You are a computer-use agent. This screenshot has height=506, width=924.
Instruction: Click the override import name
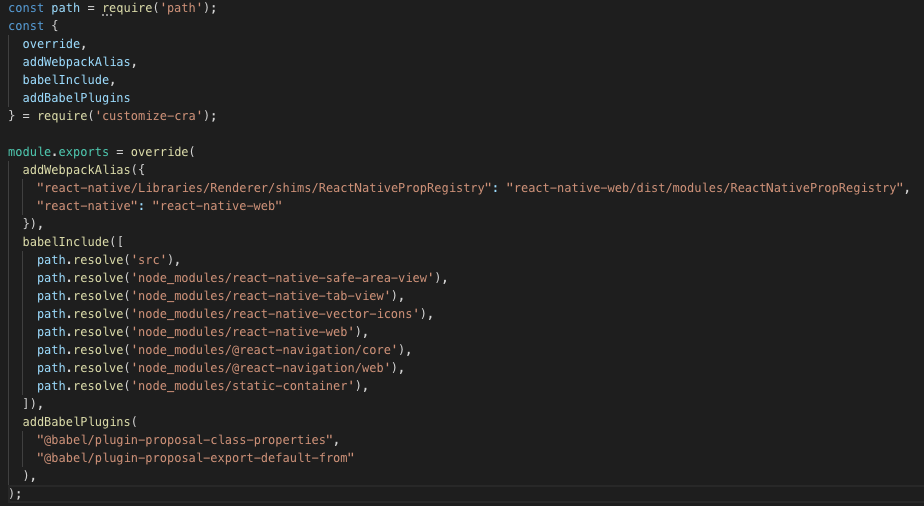point(51,44)
